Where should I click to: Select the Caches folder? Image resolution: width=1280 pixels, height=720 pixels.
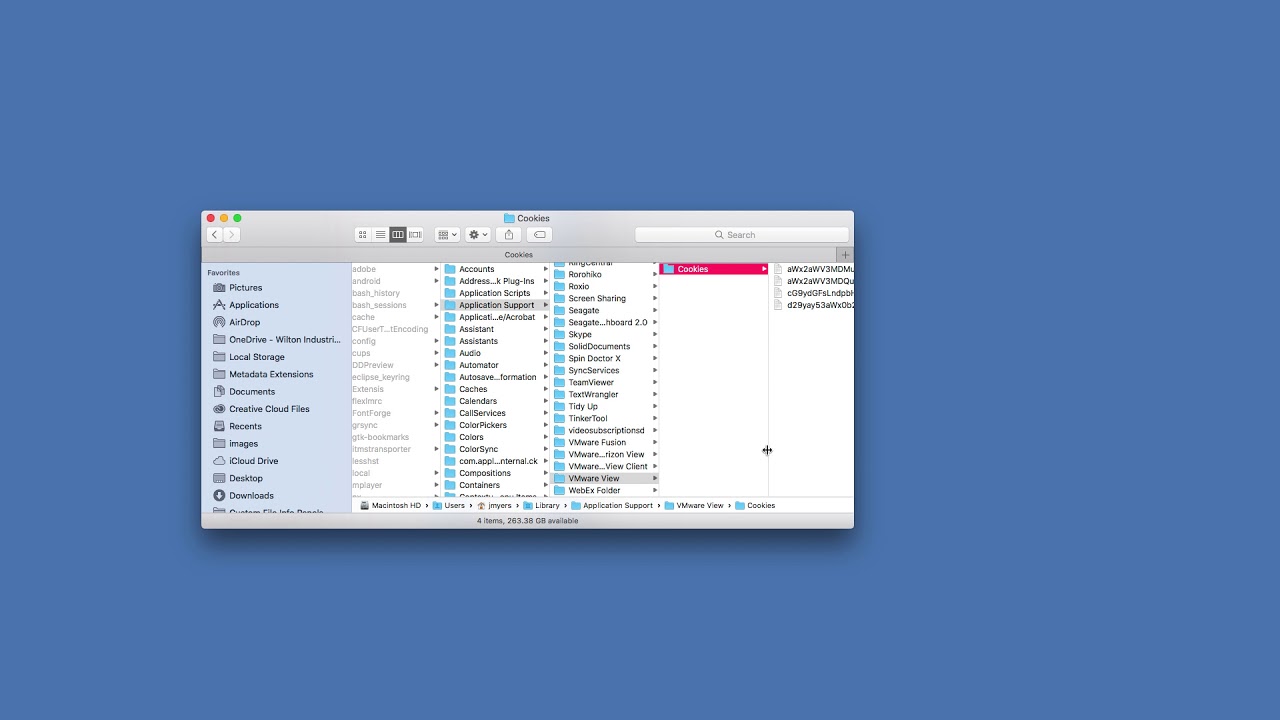(495, 389)
